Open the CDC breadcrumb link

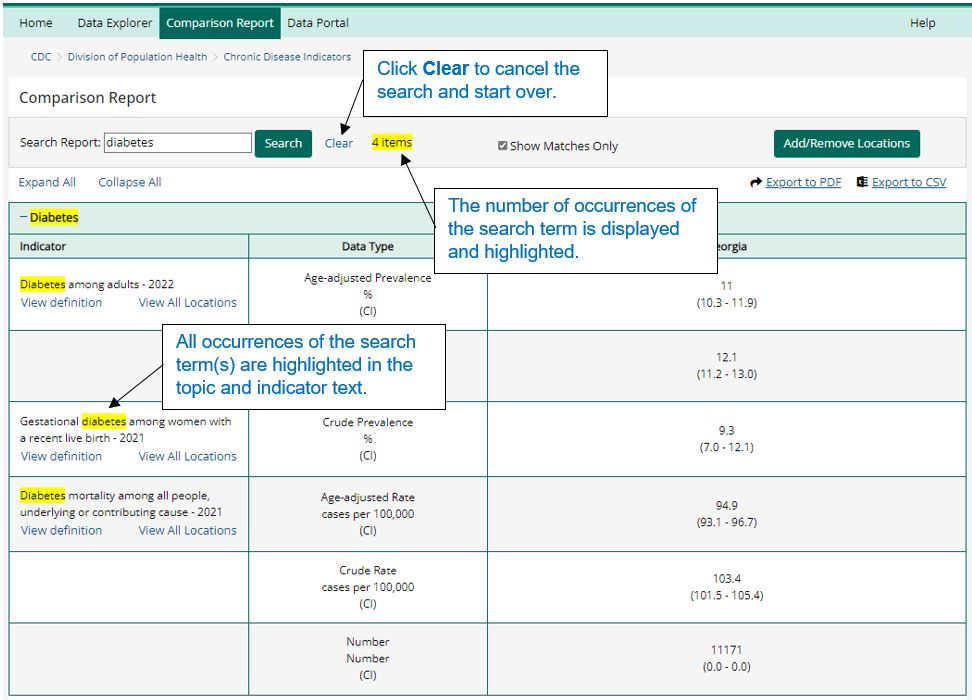click(40, 57)
